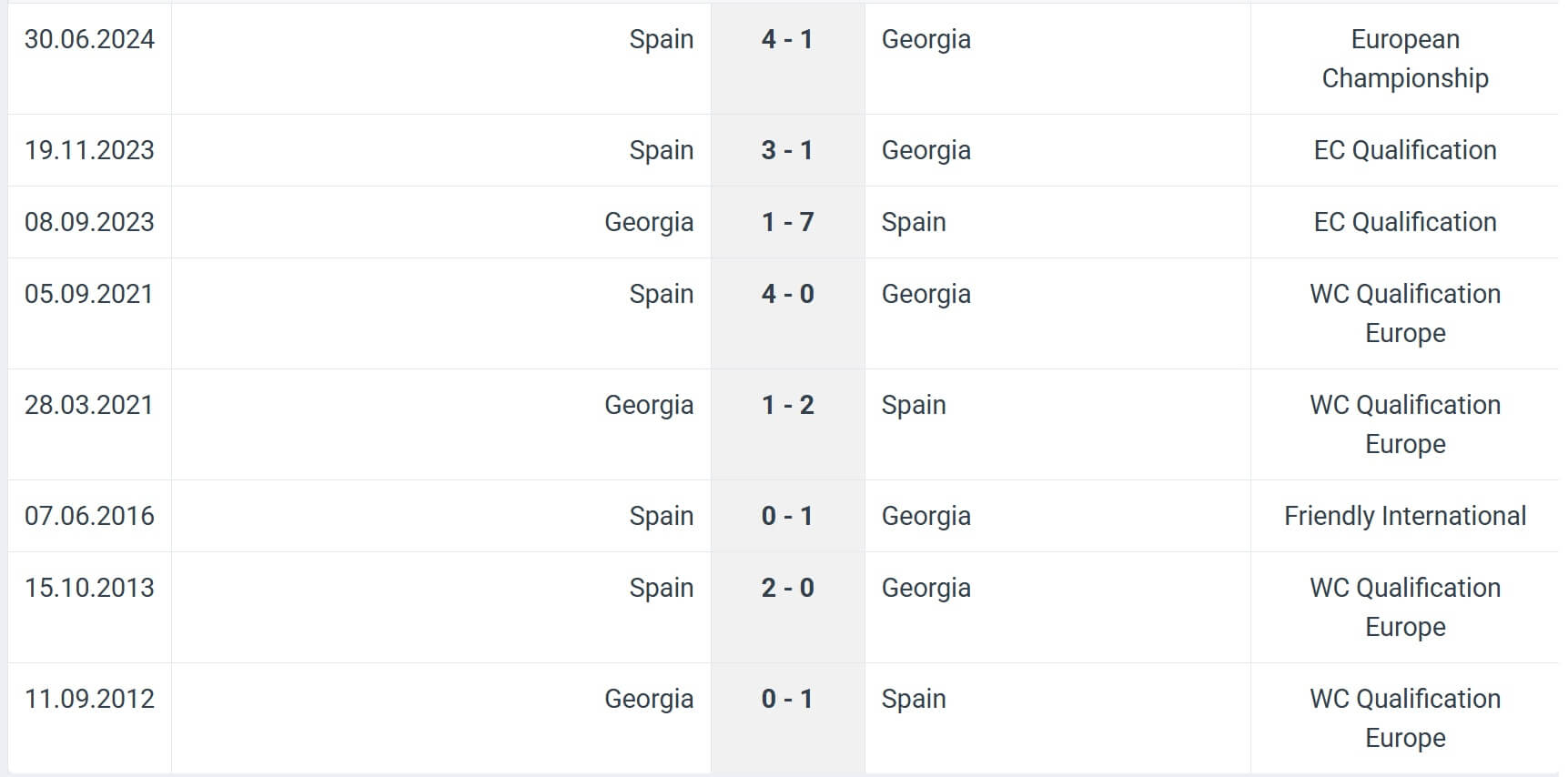This screenshot has height=777, width=1568.
Task: Click Georgia in the 28.03.2021 match row
Action: click(649, 405)
